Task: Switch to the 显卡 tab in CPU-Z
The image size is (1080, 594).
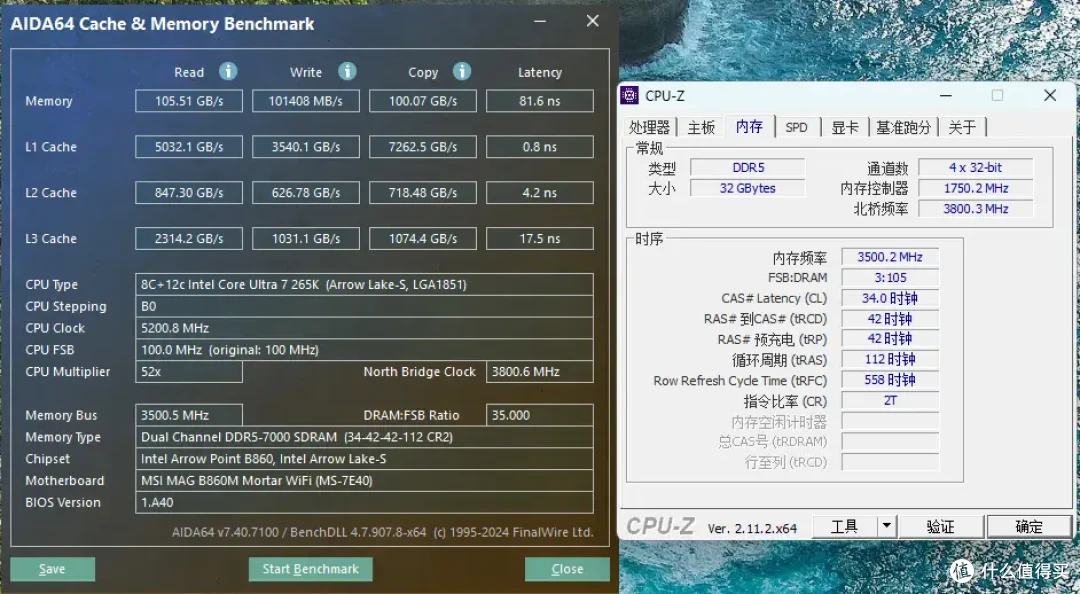Action: [845, 127]
